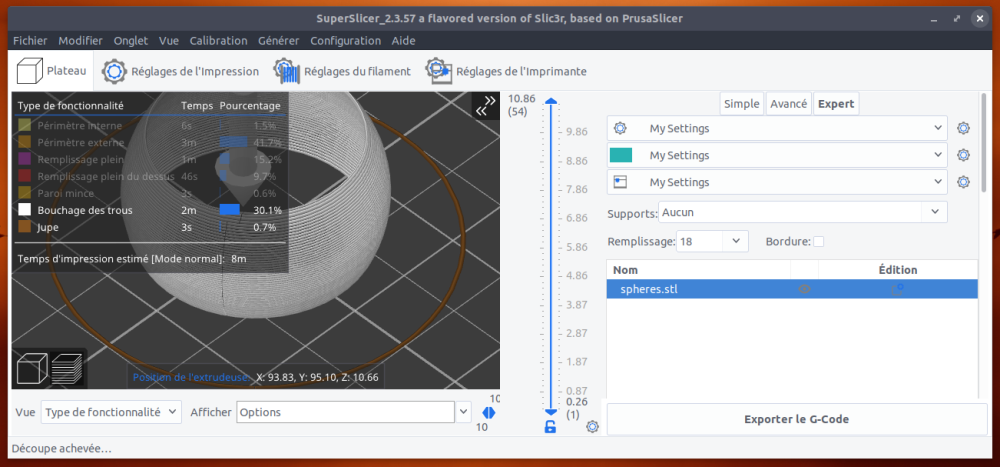
Task: Click the 41.7% percentage value
Action: coord(267,142)
